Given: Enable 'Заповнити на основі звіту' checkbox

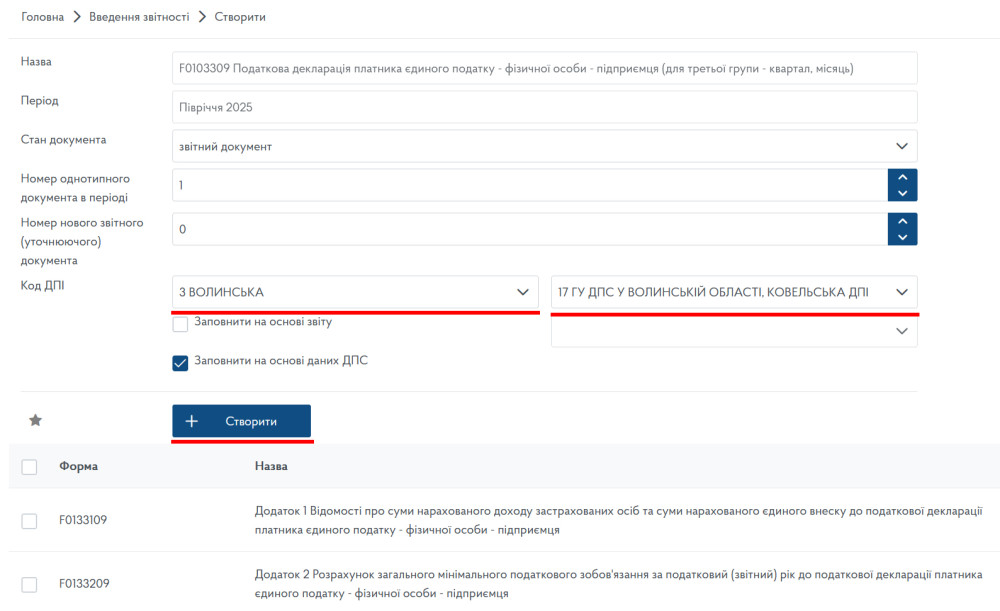Looking at the screenshot, I should [x=180, y=323].
